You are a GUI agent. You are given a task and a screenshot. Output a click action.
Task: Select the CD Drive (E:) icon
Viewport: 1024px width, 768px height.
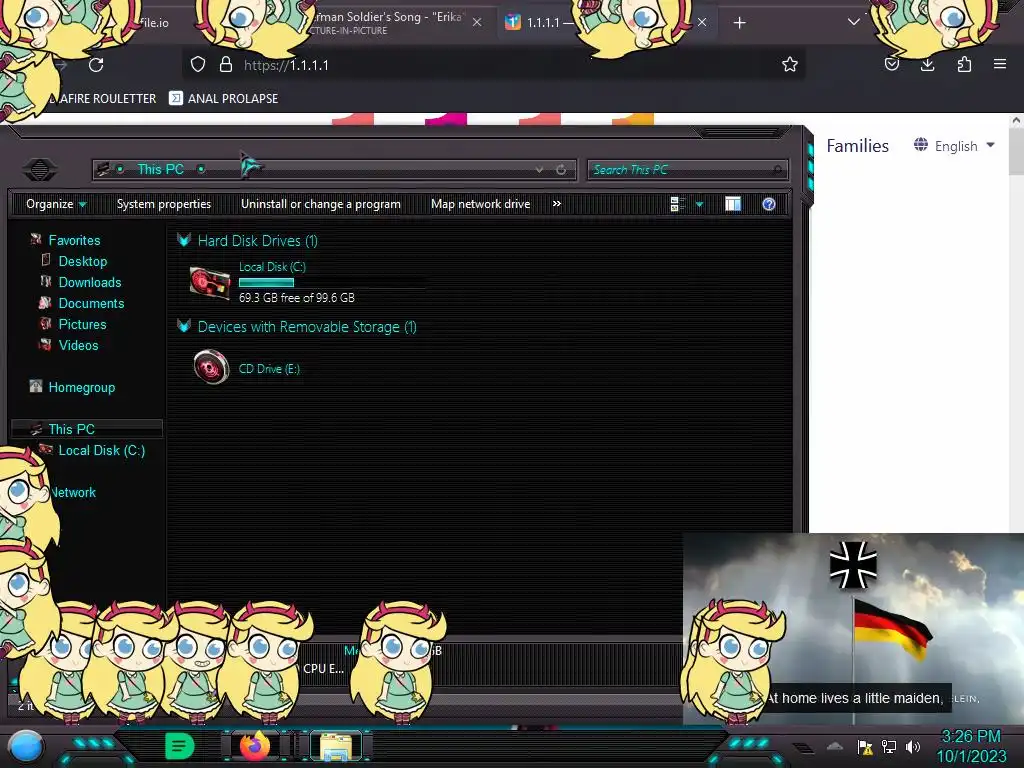point(211,367)
